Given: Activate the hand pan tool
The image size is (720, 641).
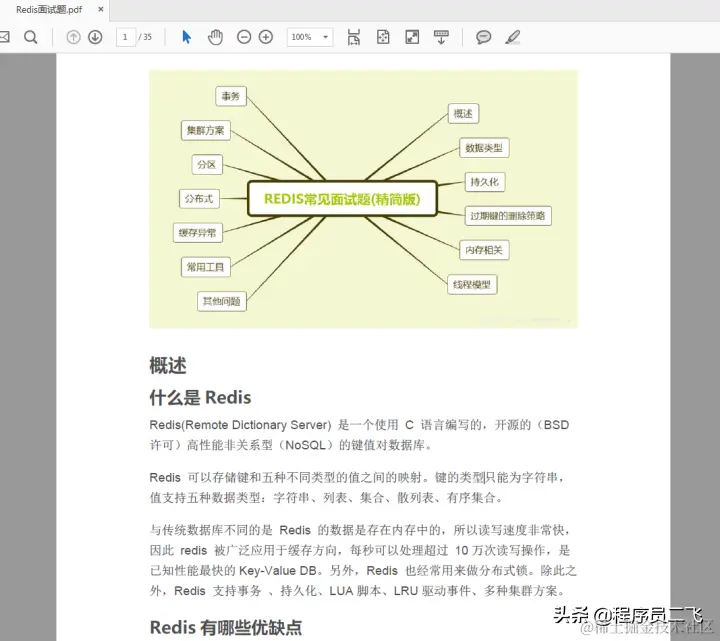Looking at the screenshot, I should [215, 37].
